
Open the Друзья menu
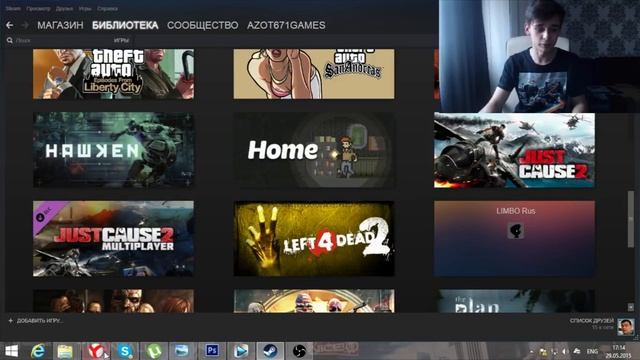tap(64, 9)
